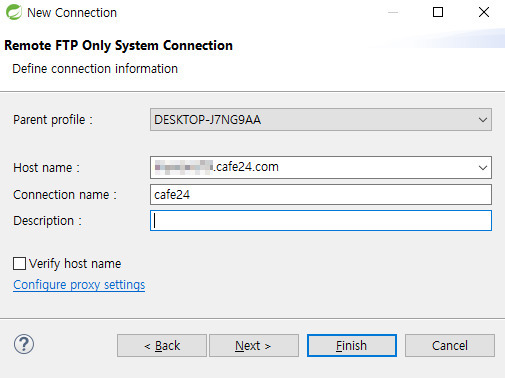This screenshot has height=378, width=505.
Task: Proceed with the Next button
Action: pos(254,346)
